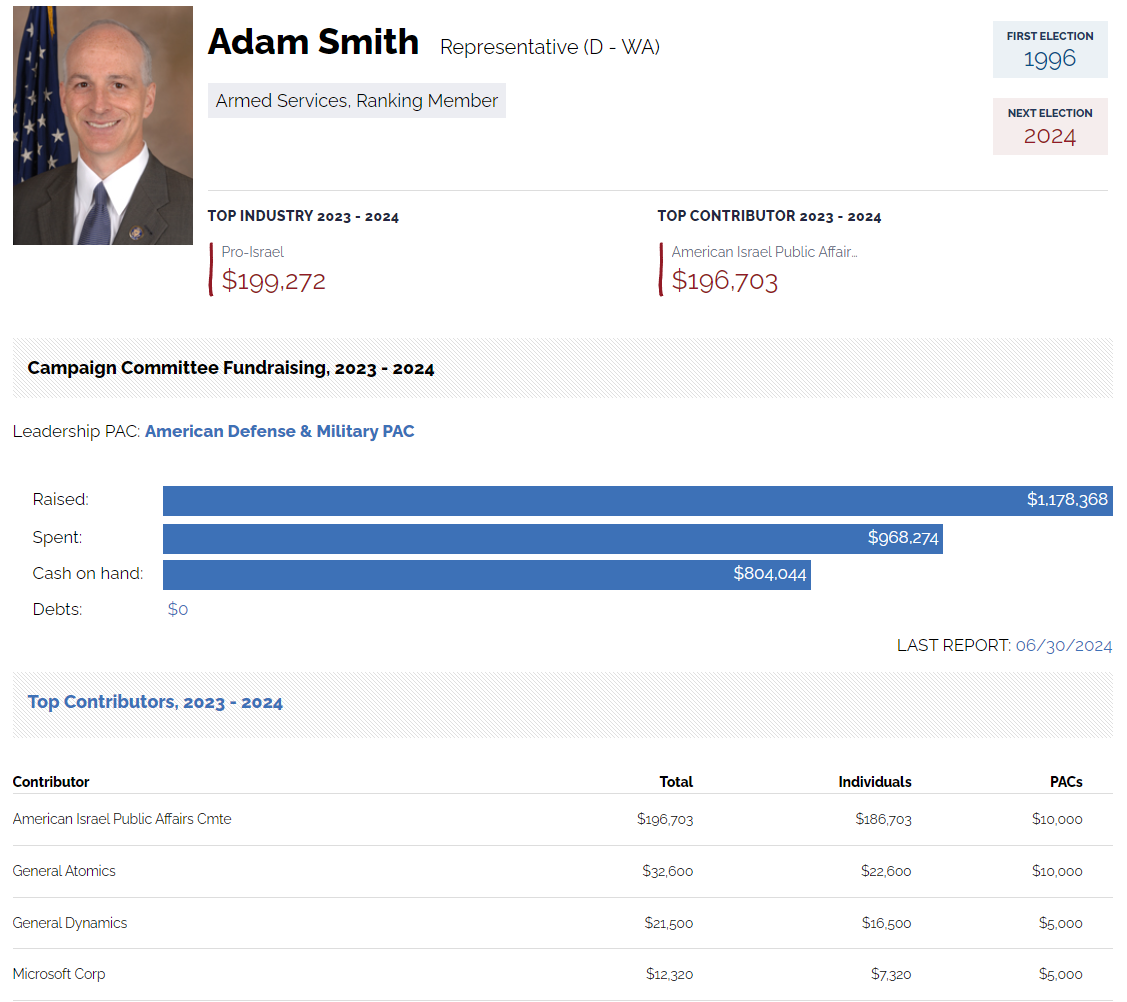Open the Top Contributors, 2023 - 2024 heading
Image resolution: width=1127 pixels, height=1002 pixels.
(x=155, y=702)
